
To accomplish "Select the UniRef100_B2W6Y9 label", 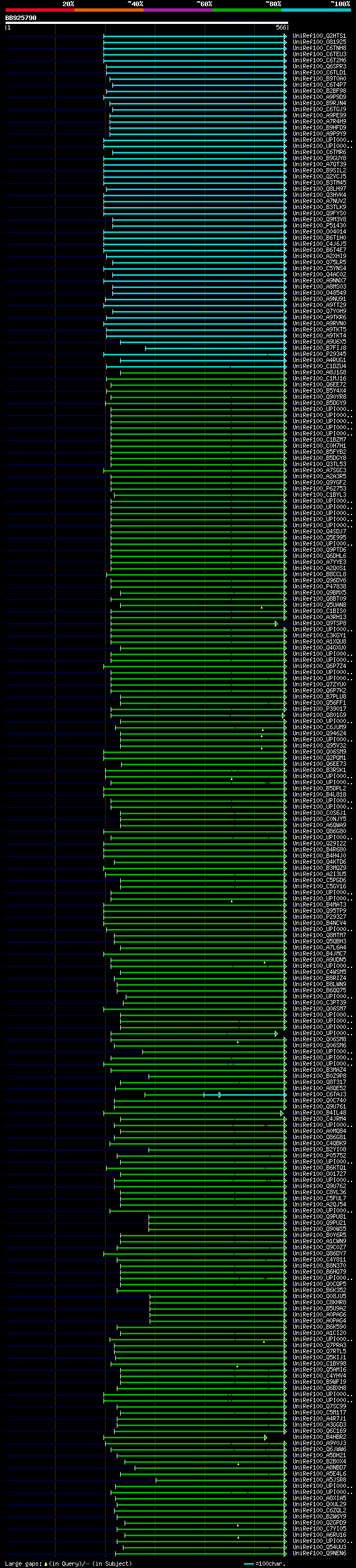I will click(x=319, y=1517).
